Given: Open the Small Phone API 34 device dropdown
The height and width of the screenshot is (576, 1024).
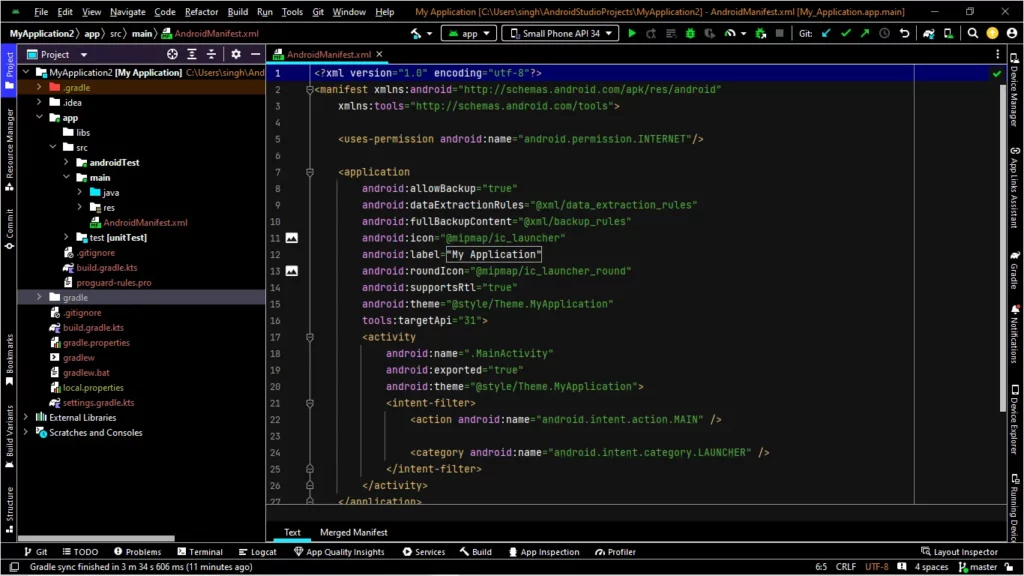Looking at the screenshot, I should pyautogui.click(x=560, y=33).
